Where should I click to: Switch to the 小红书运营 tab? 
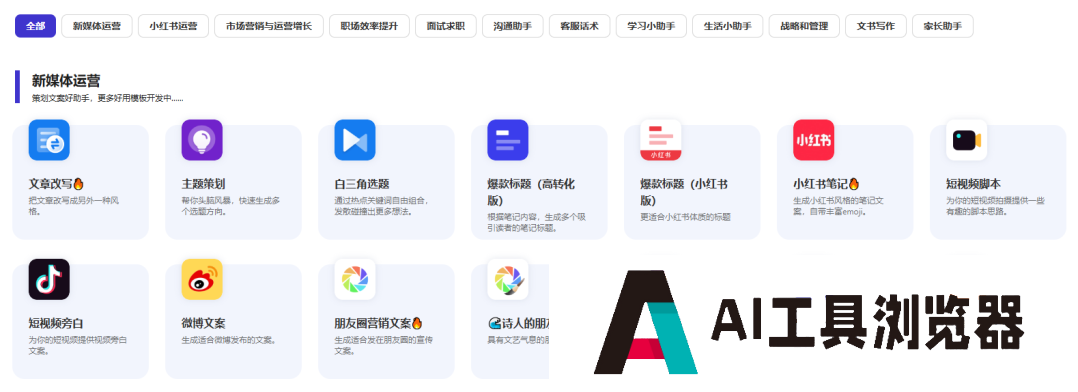[x=173, y=26]
